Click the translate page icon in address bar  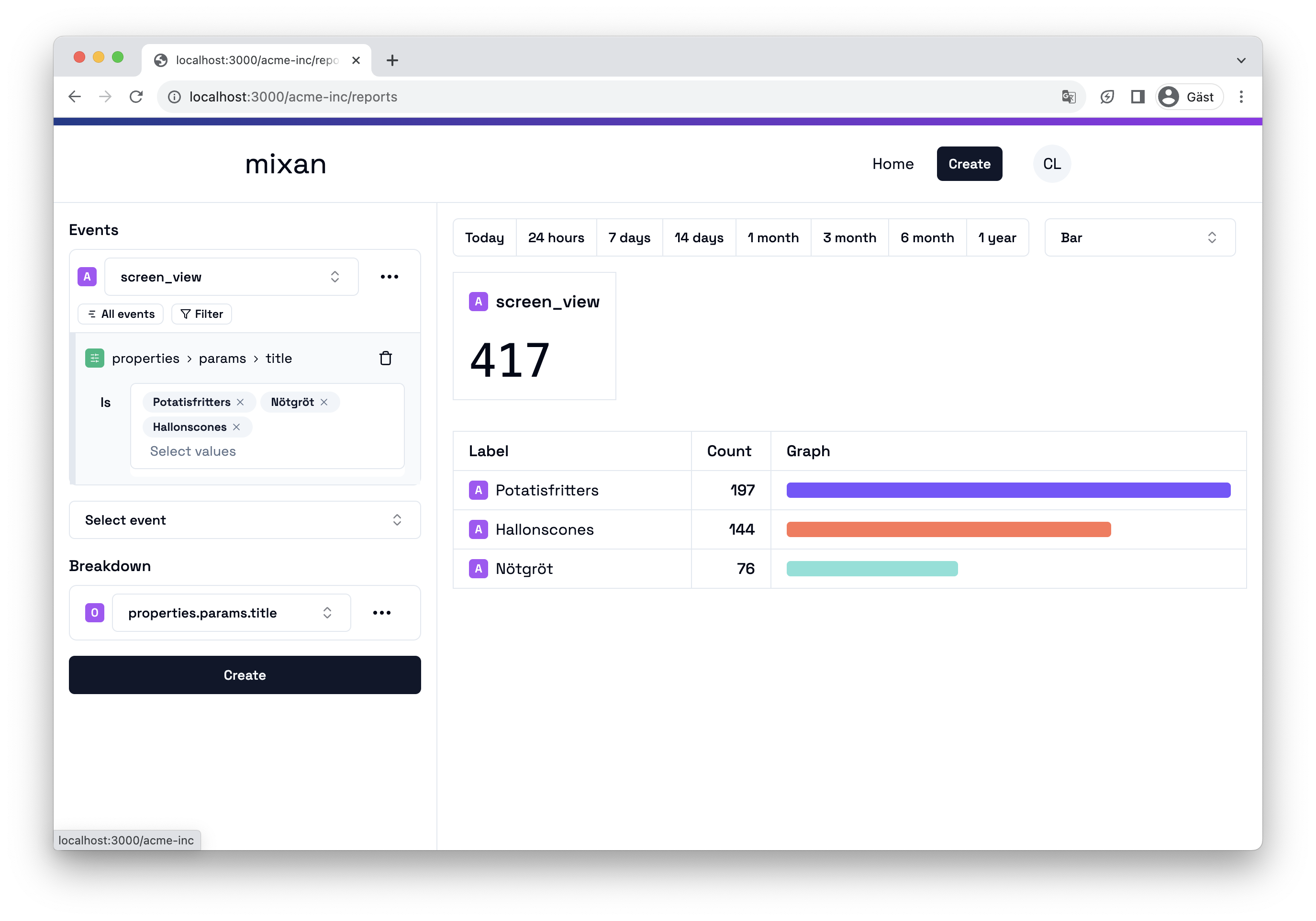point(1069,97)
